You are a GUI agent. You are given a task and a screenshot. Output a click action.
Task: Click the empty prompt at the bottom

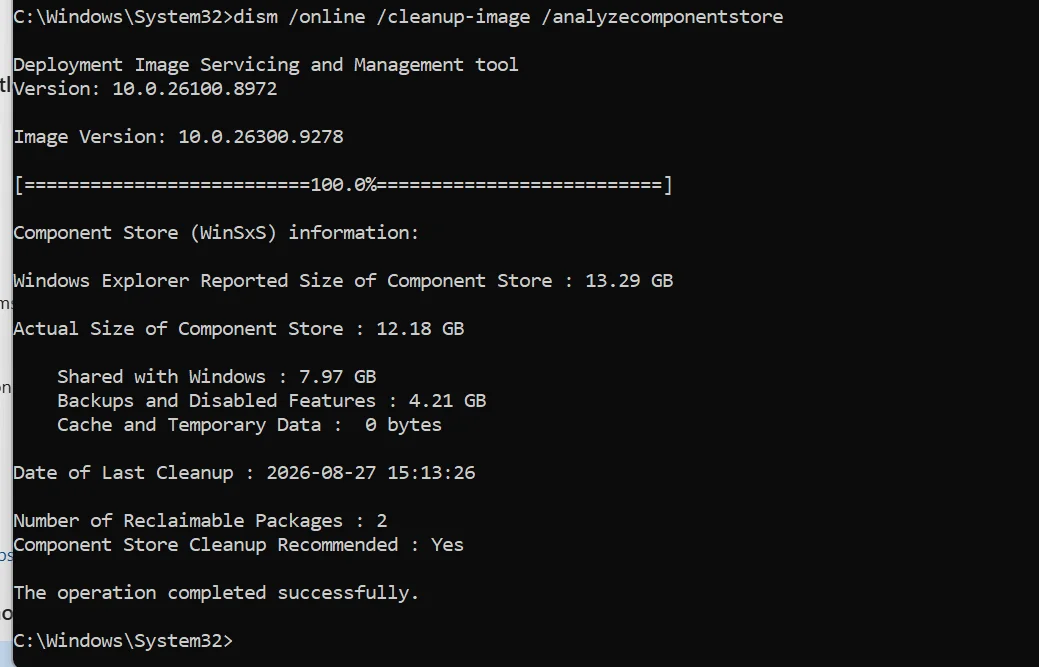[123, 641]
